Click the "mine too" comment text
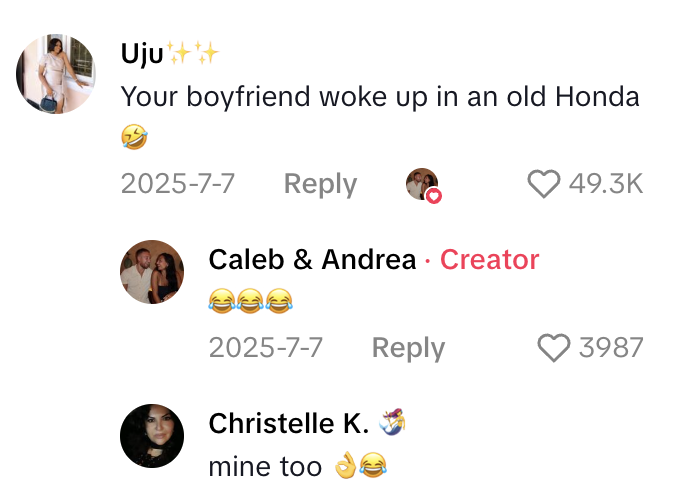 point(265,465)
